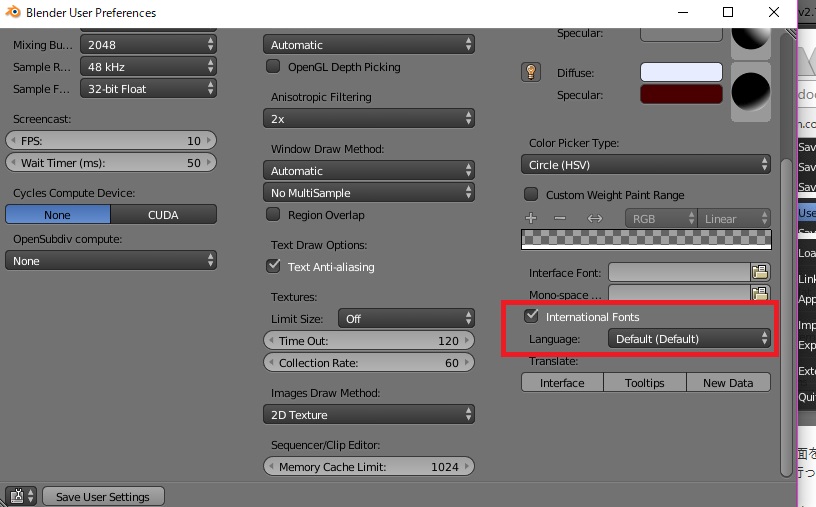Image resolution: width=816 pixels, height=507 pixels.
Task: Open No MultiSample dropdown
Action: pyautogui.click(x=369, y=192)
